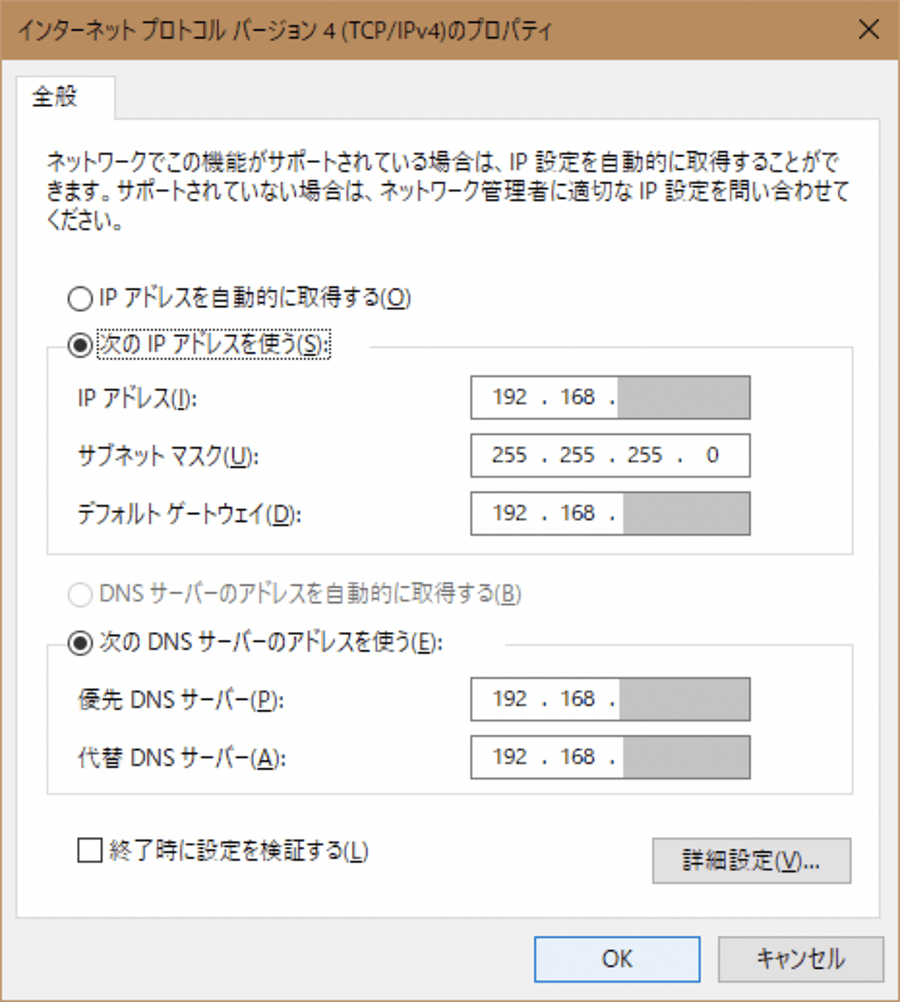Click the デフォルト ゲートウェイ input field
The width and height of the screenshot is (900, 1002).
coord(610,514)
